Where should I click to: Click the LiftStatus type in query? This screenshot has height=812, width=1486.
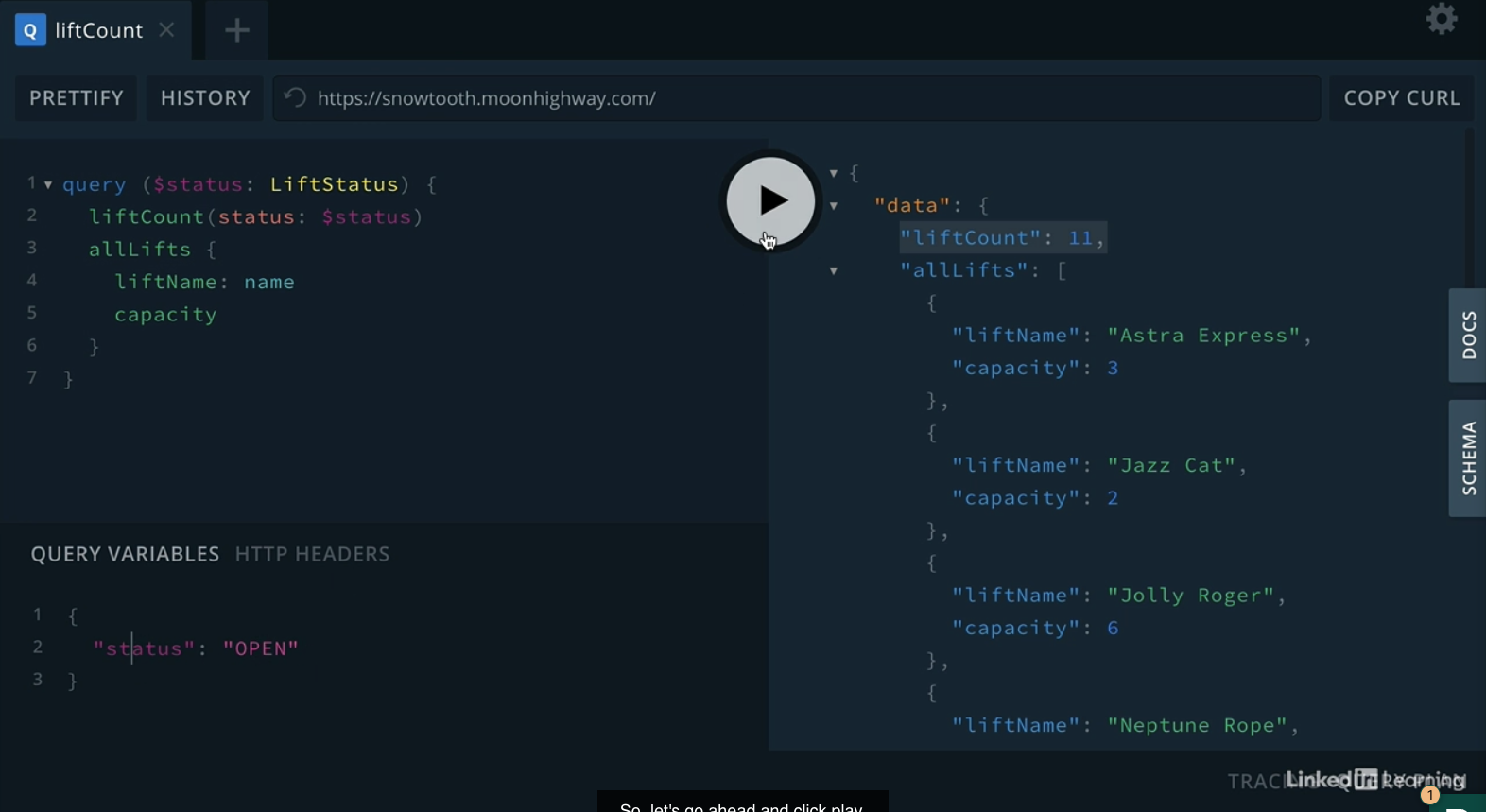click(x=335, y=184)
